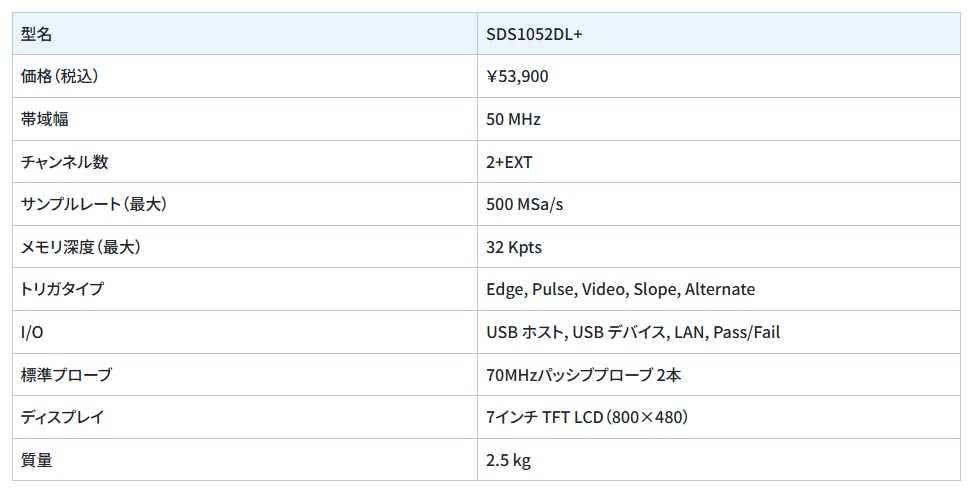Select the 32 Kpts memory depth value
This screenshot has width=969, height=488.
tap(514, 247)
